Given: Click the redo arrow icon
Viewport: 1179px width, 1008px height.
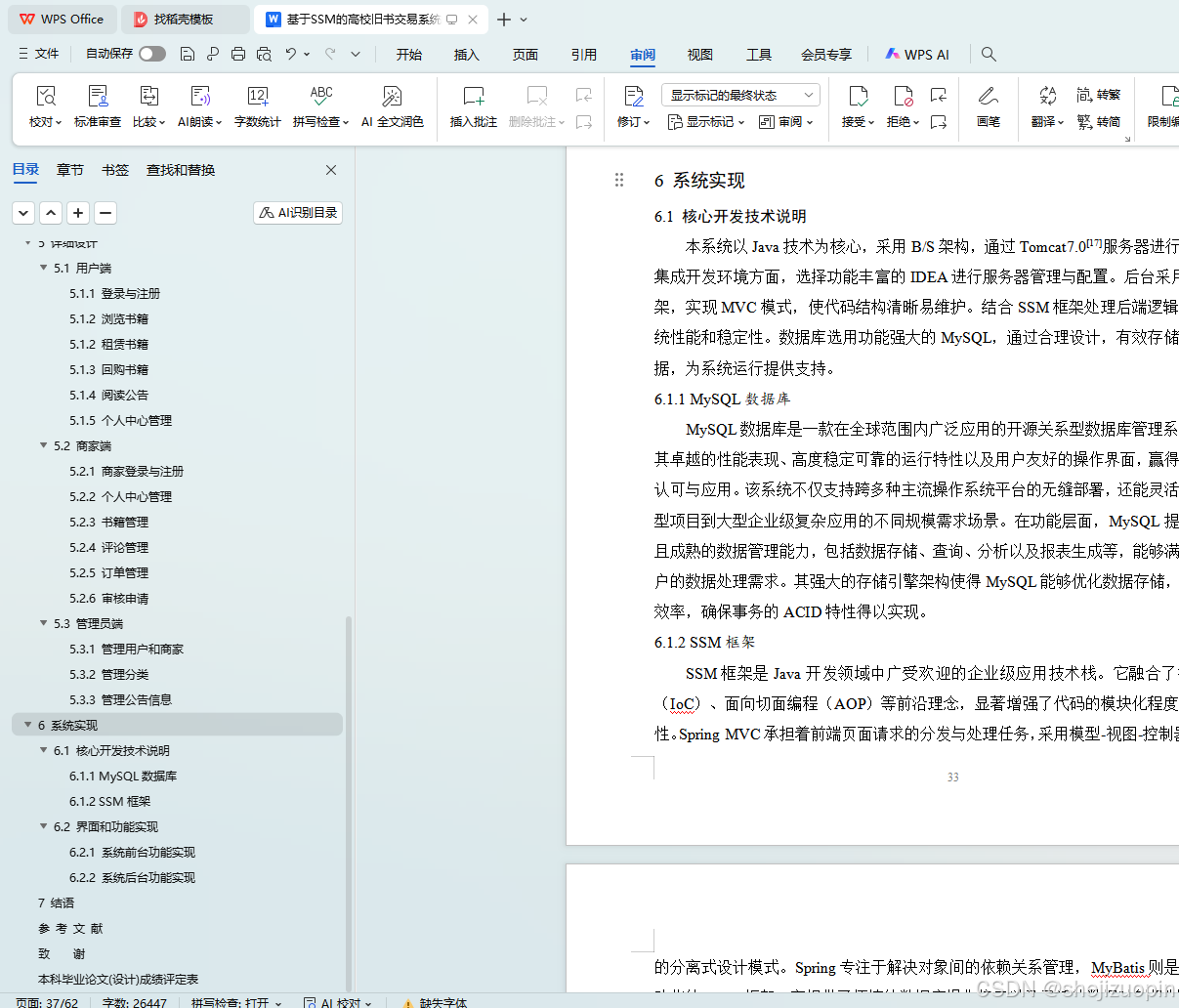Looking at the screenshot, I should 330,54.
